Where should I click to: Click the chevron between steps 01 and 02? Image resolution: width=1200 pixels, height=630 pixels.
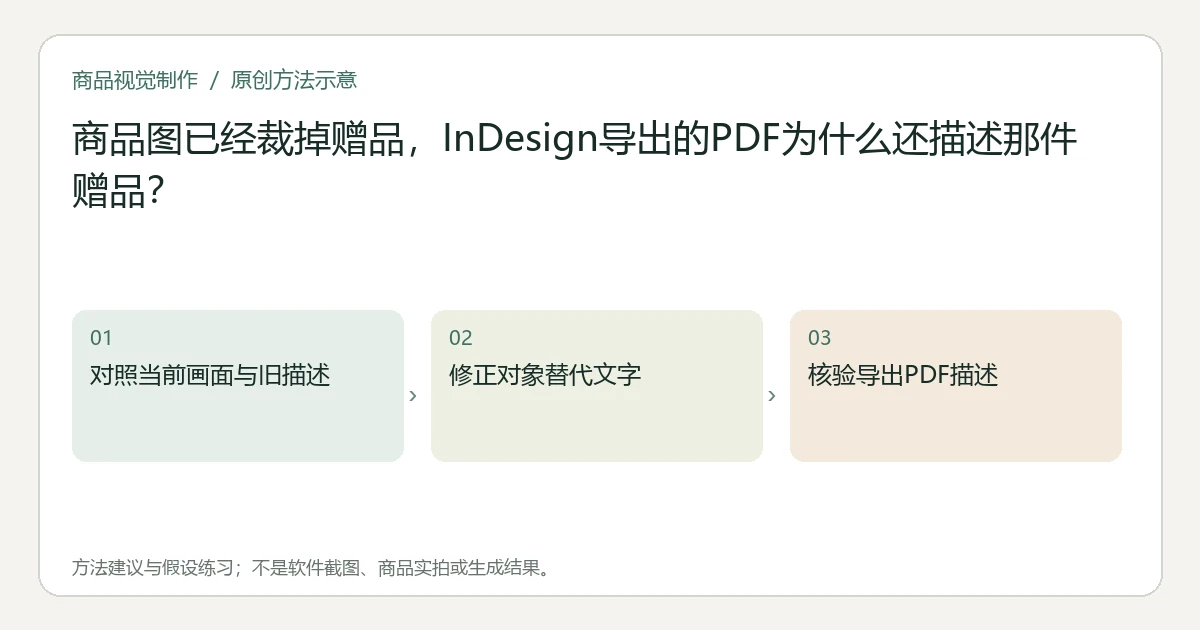(x=413, y=396)
